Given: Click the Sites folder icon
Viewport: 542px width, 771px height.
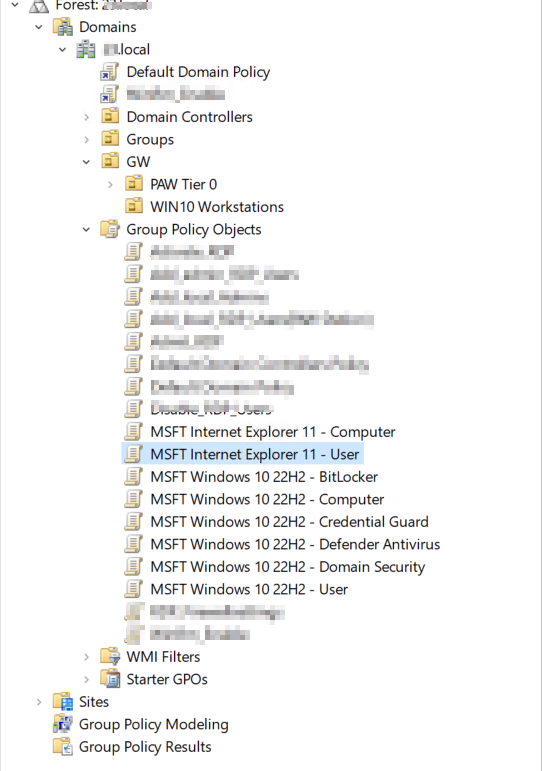Looking at the screenshot, I should [x=62, y=702].
